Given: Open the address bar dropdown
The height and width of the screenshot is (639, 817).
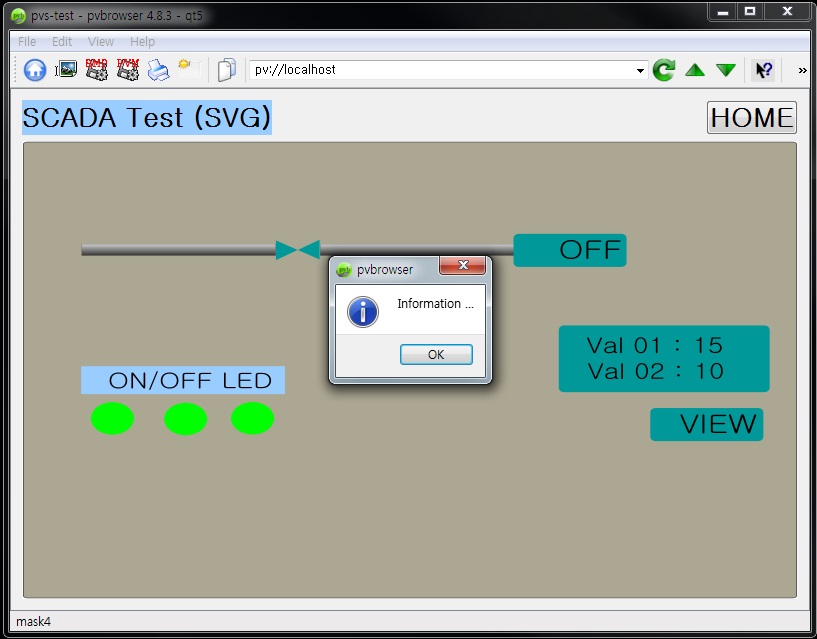Looking at the screenshot, I should click(640, 70).
